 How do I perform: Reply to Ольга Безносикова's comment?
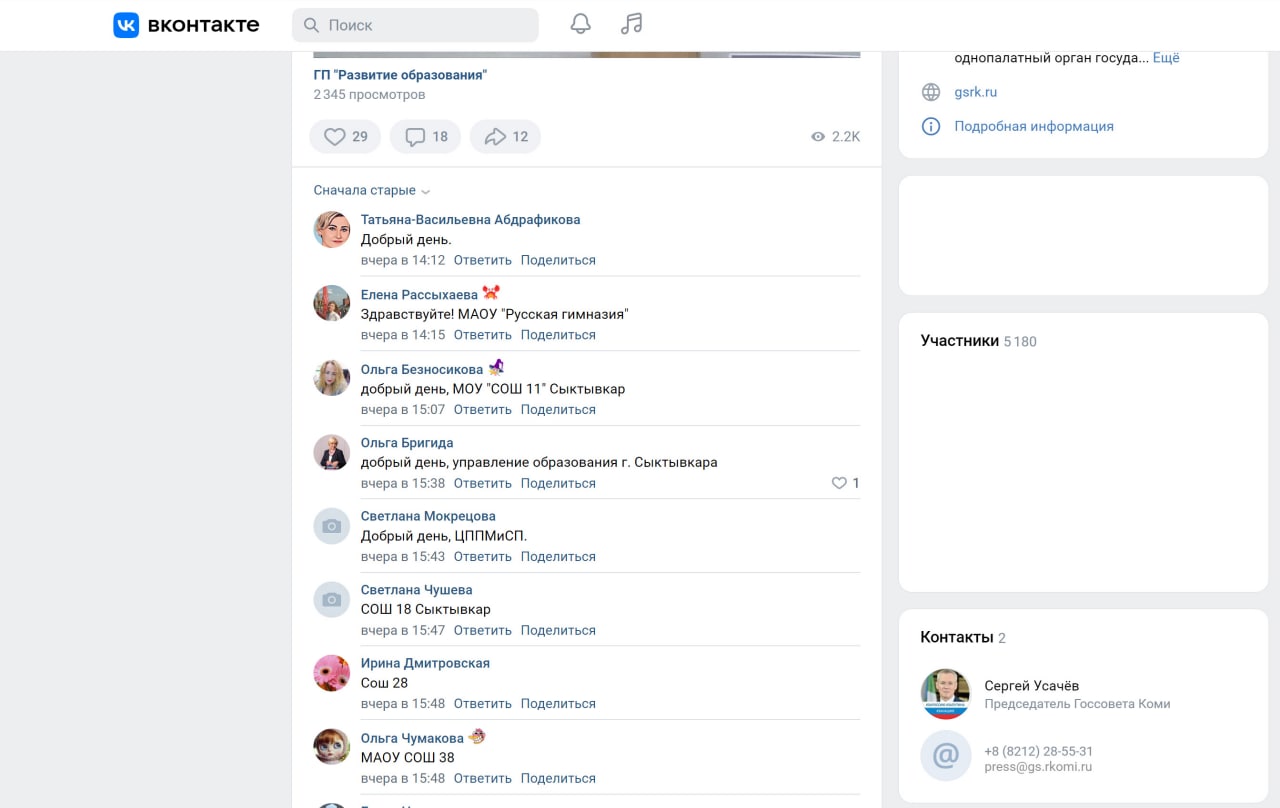pos(483,409)
